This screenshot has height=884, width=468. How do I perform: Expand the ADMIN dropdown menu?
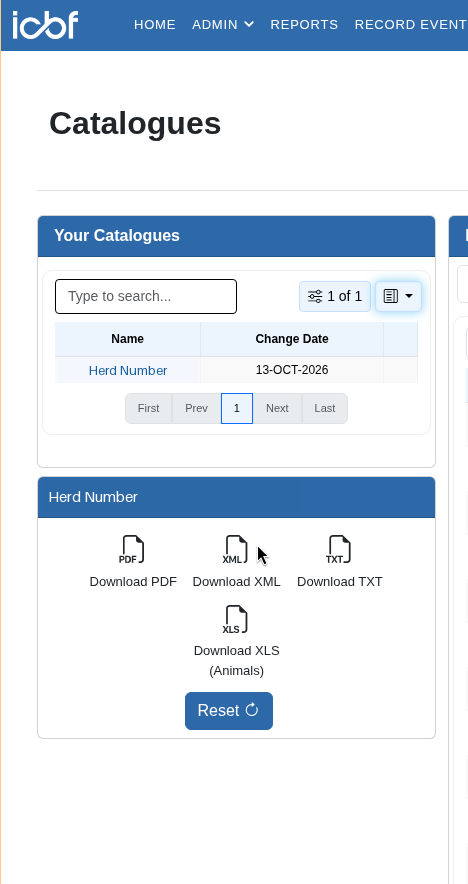pos(223,25)
